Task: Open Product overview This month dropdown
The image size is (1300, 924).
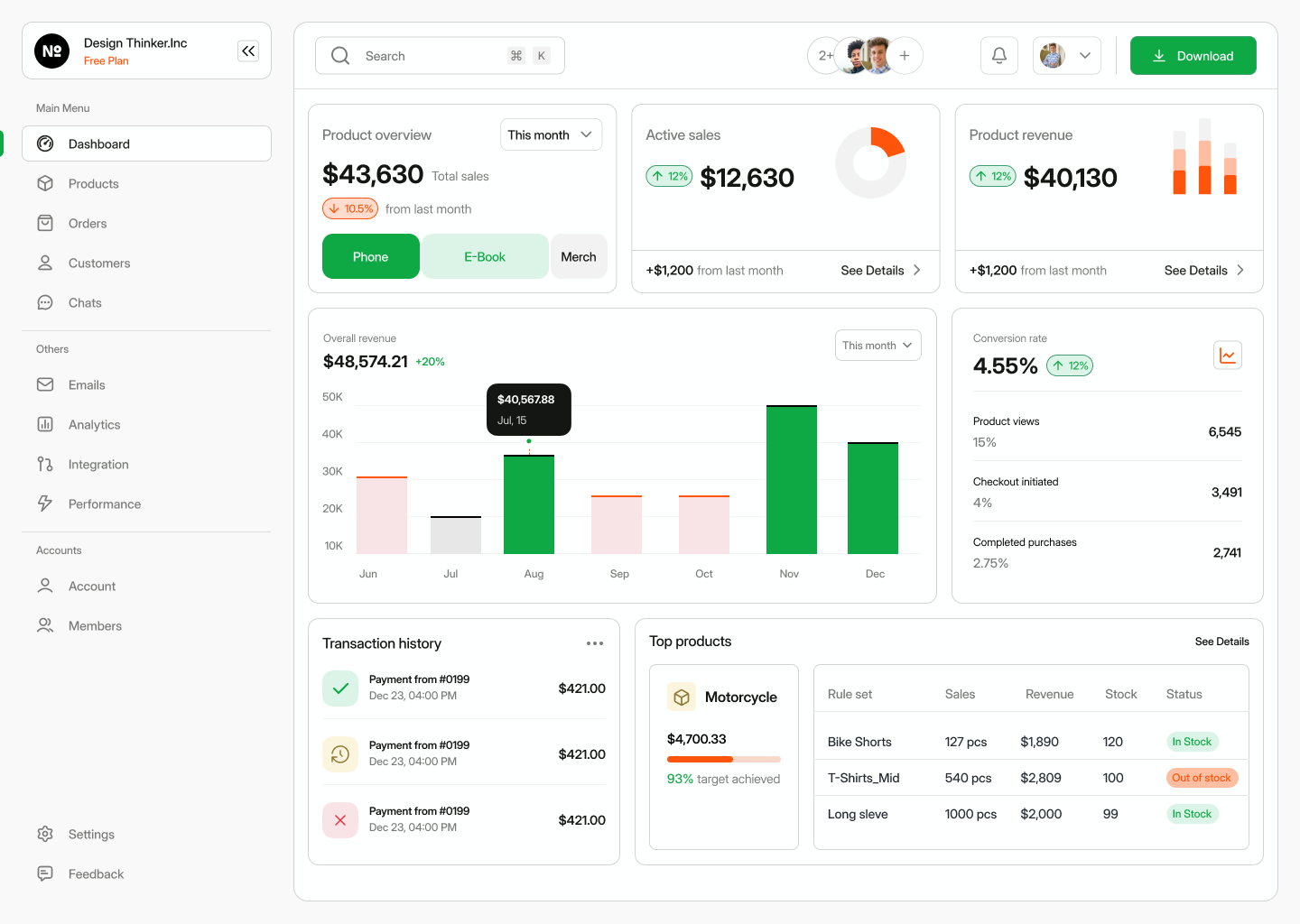Action: click(552, 134)
